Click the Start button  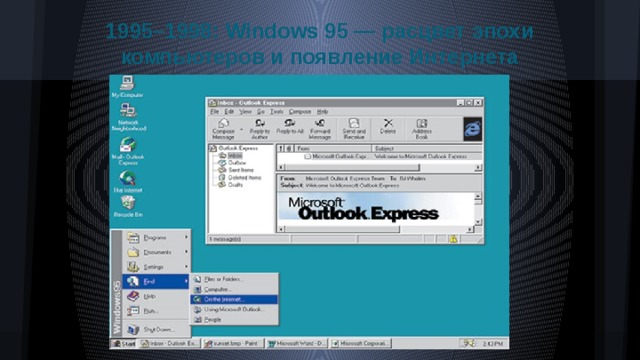click(x=124, y=344)
